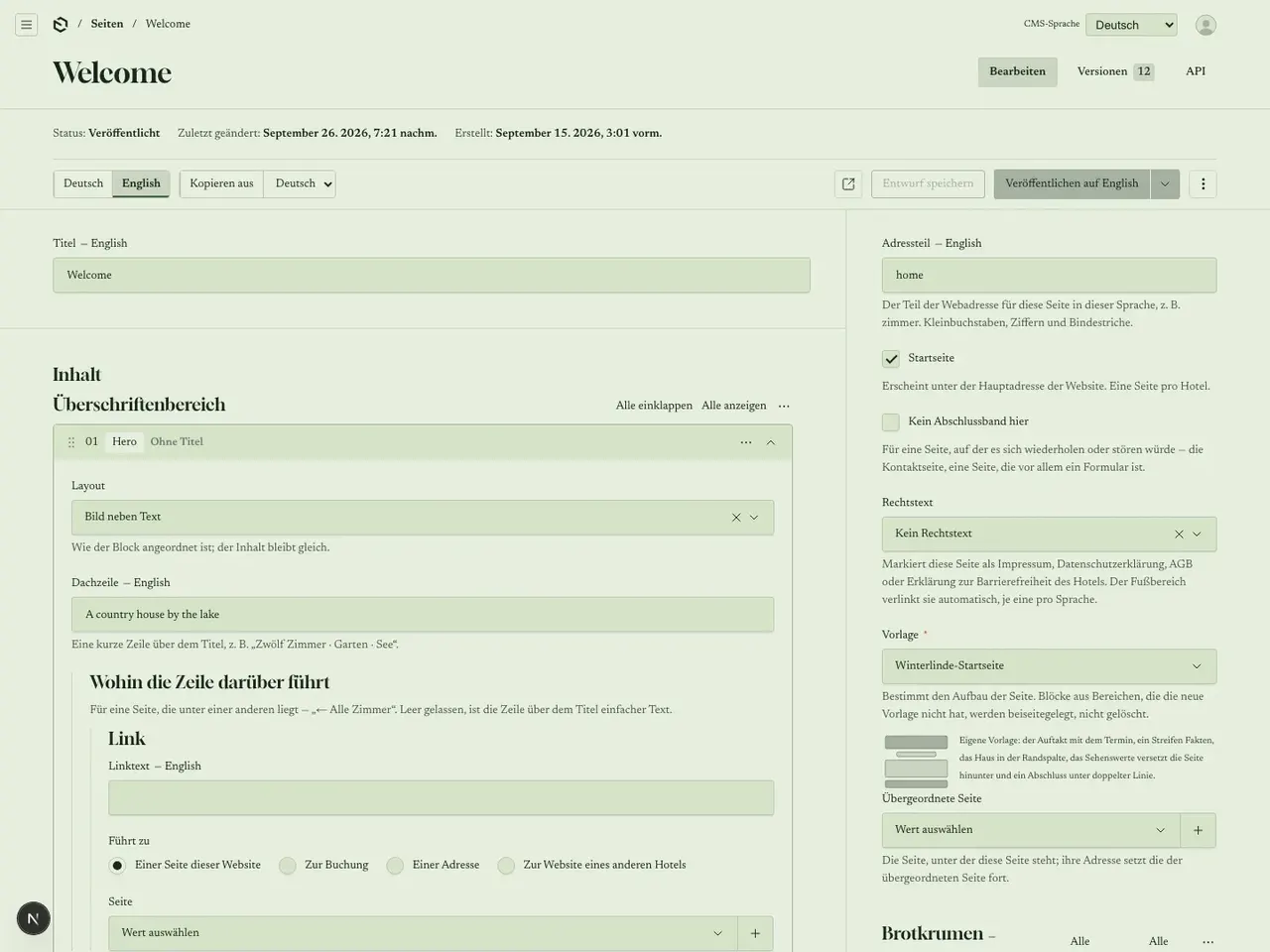This screenshot has width=1270, height=952.
Task: Add new page via Übergeordnete Seite plus
Action: [x=1198, y=830]
